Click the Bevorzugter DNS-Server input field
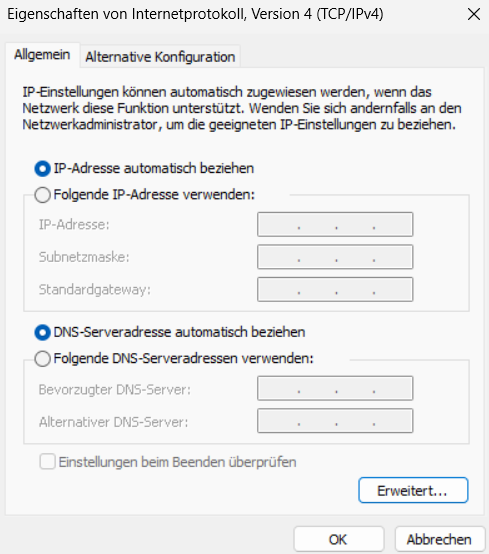489x554 pixels. (x=335, y=388)
